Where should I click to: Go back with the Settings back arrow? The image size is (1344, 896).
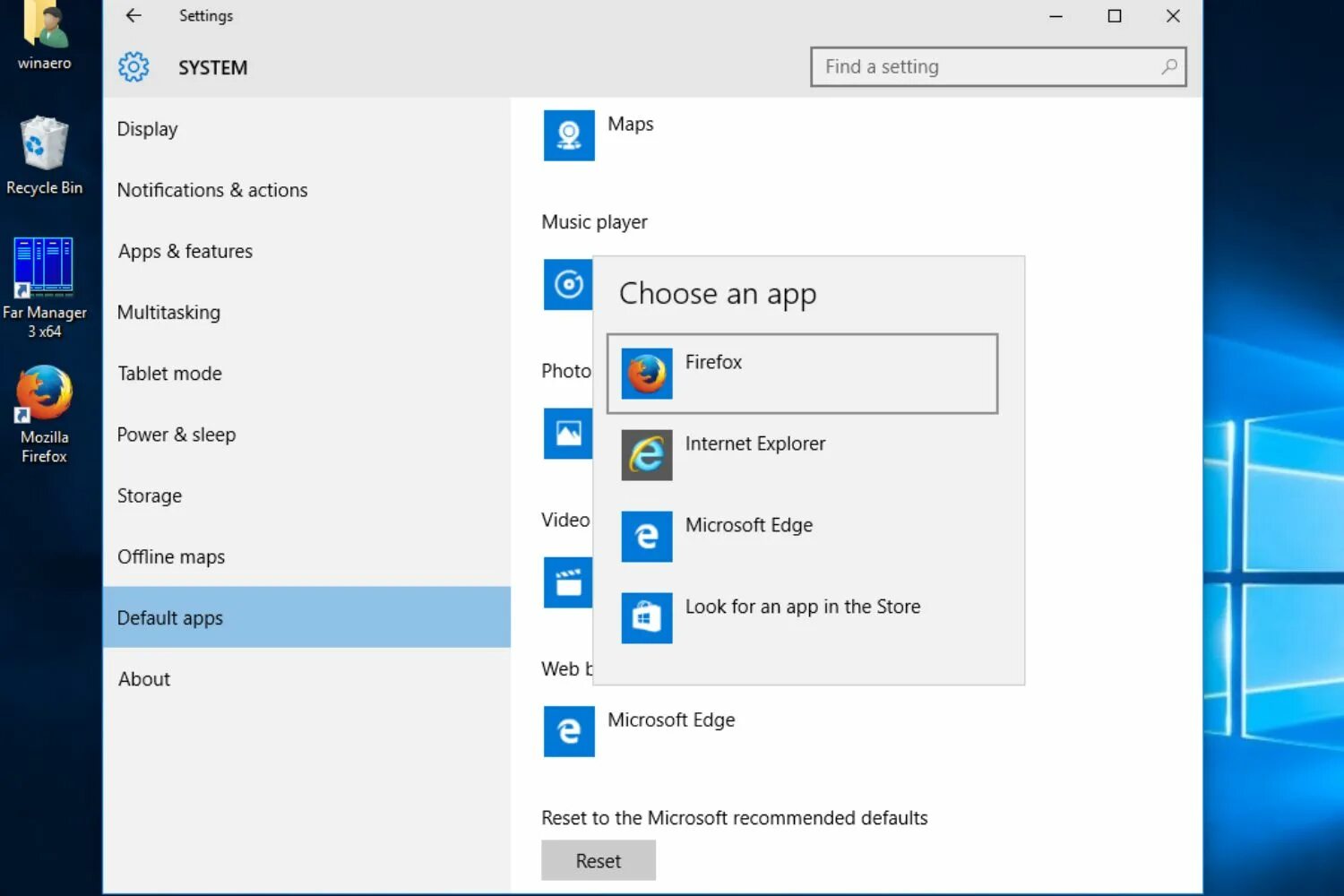coord(134,15)
